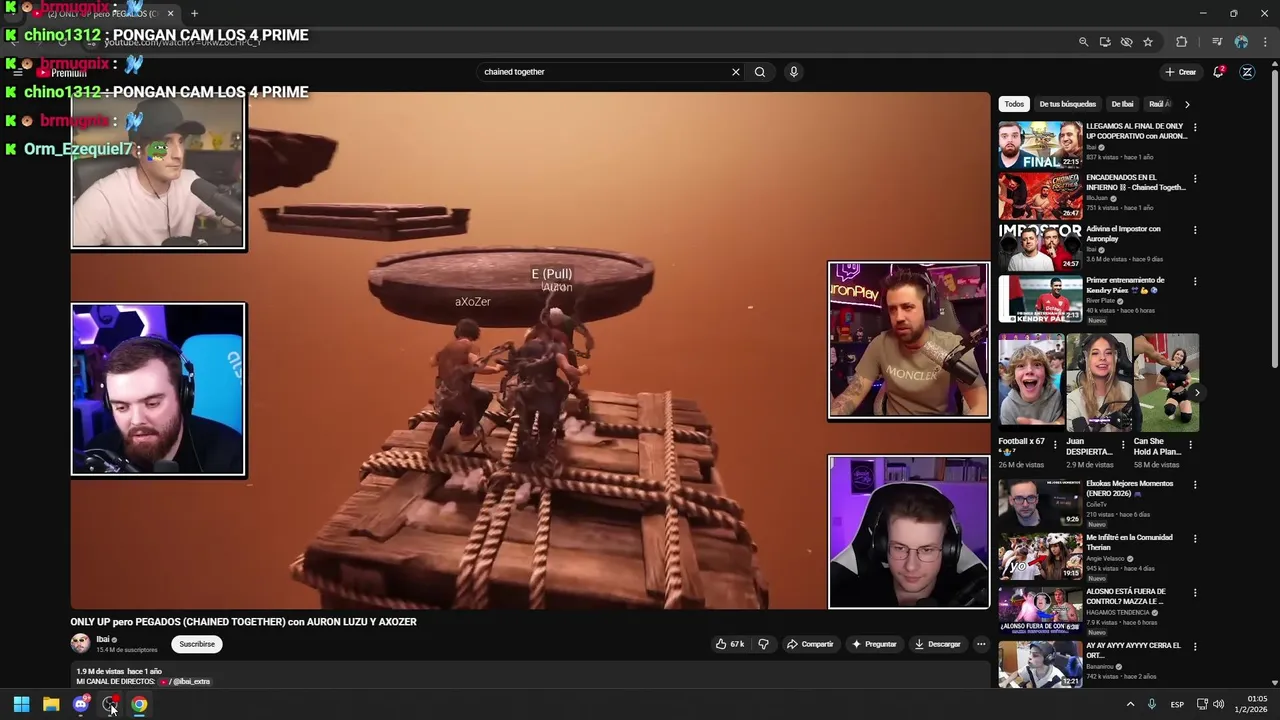Click the Crear button
The height and width of the screenshot is (720, 1280).
(1181, 72)
